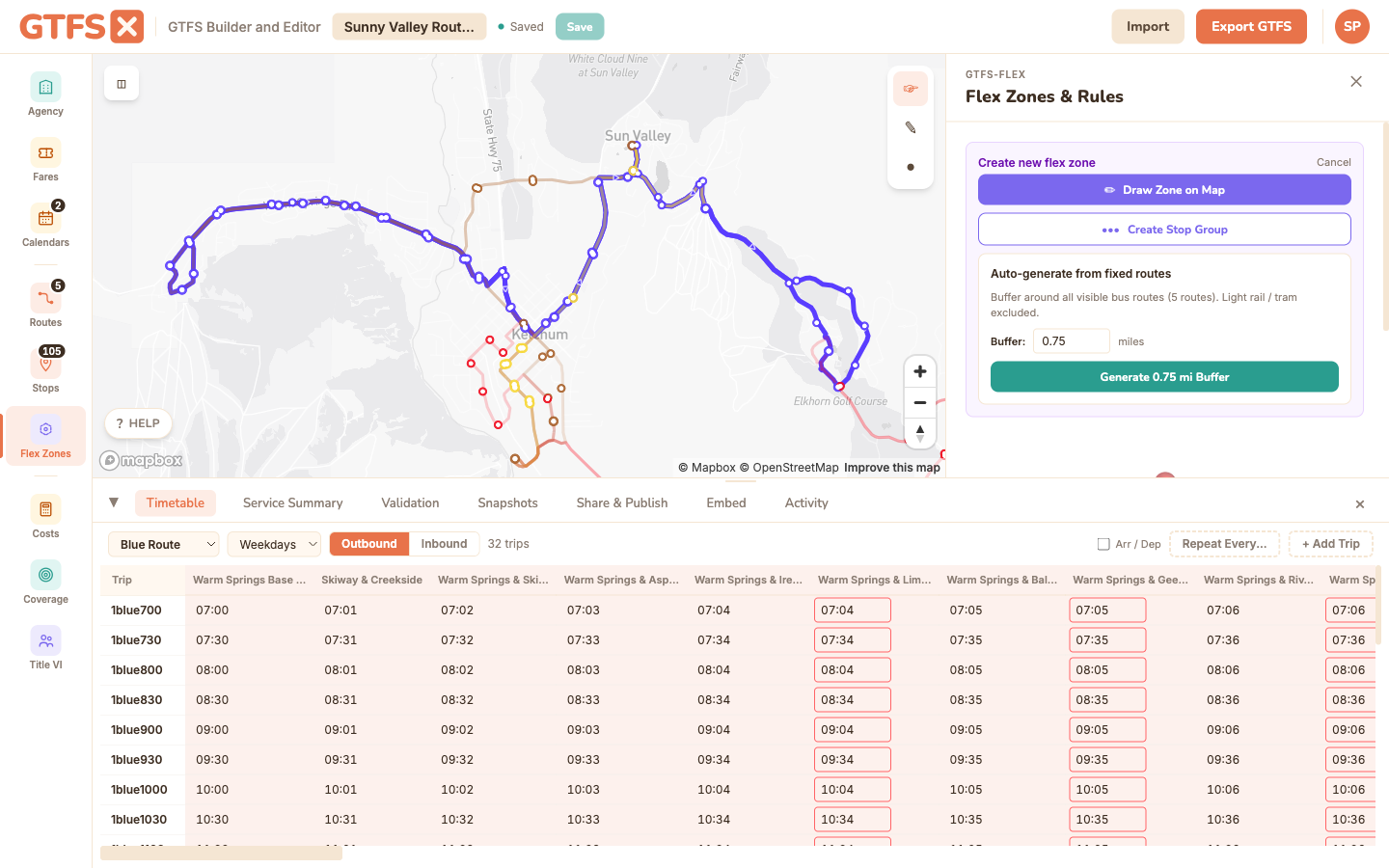Open the Coverage analysis icon
The height and width of the screenshot is (868, 1389).
[x=45, y=575]
